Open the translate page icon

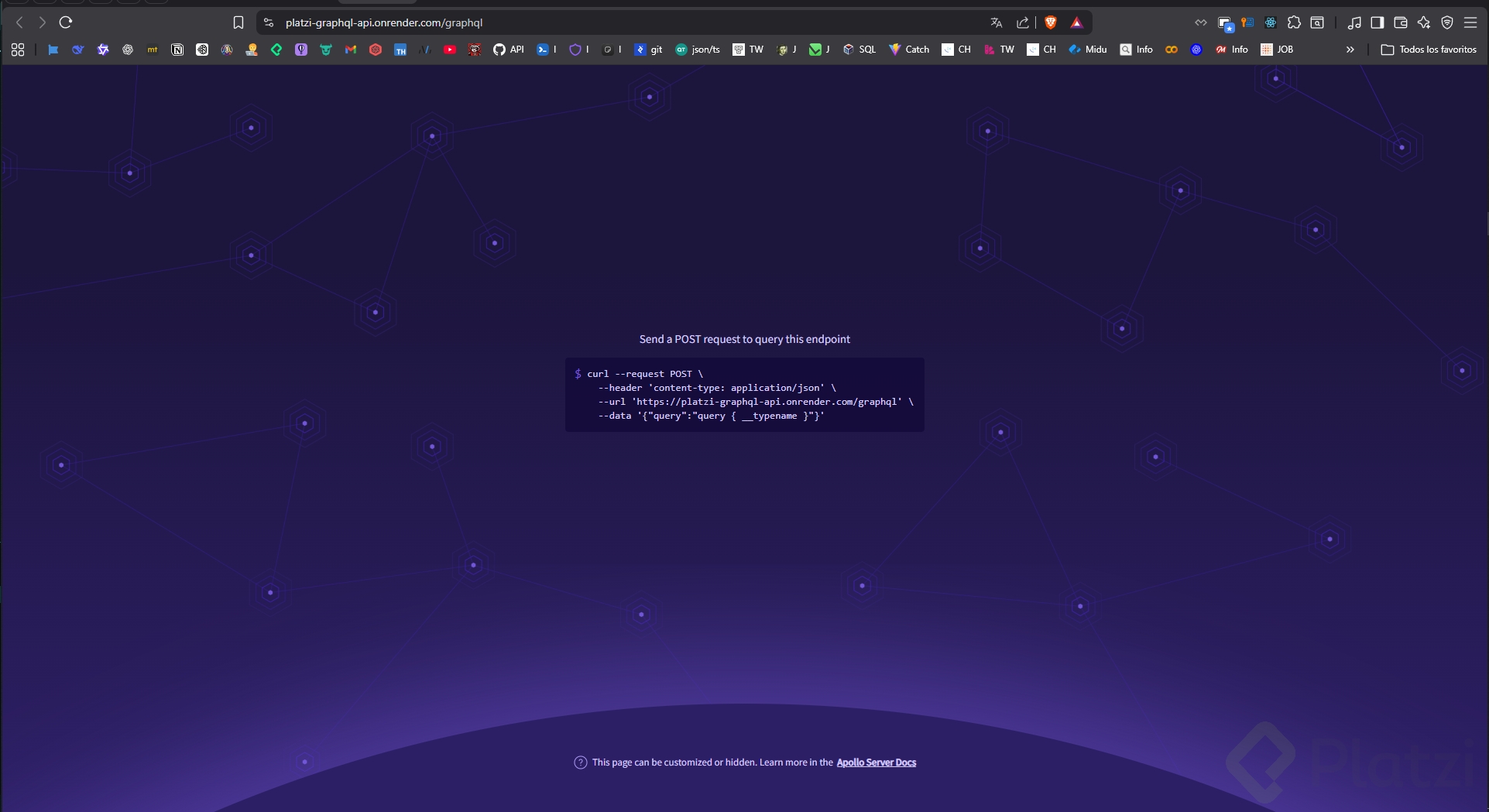click(997, 22)
